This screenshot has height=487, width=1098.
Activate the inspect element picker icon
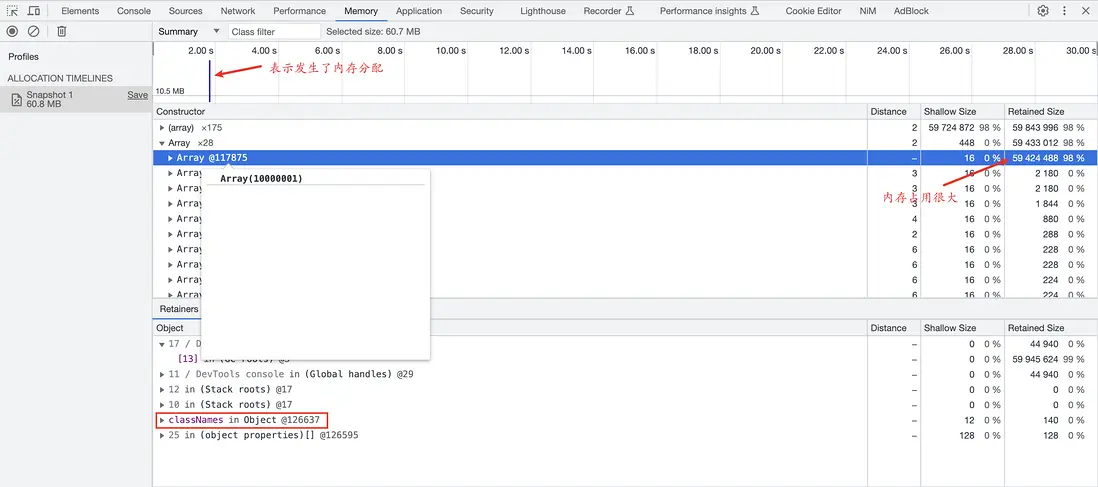12,11
